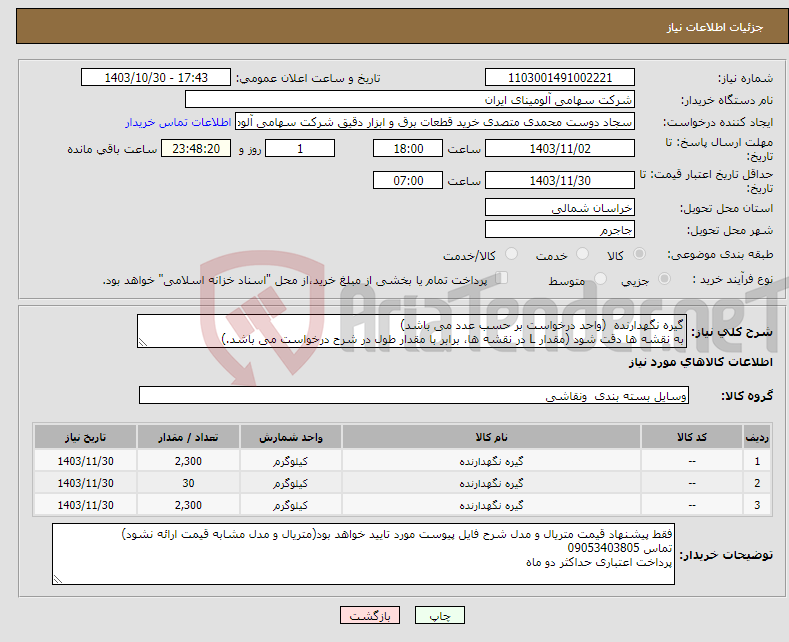Image resolution: width=789 pixels, height=642 pixels.
Task: Click the buyer organization name field
Action: pyautogui.click(x=410, y=100)
